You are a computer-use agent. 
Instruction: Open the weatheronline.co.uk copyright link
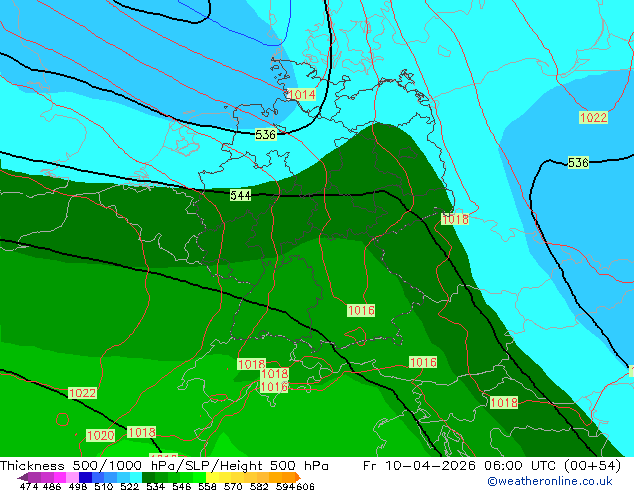[x=550, y=481]
